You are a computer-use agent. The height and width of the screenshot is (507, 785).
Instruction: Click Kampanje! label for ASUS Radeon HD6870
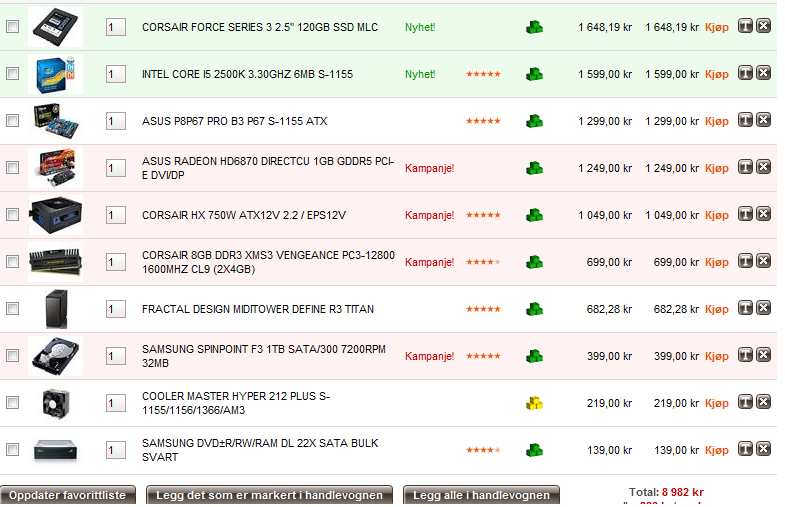point(429,169)
